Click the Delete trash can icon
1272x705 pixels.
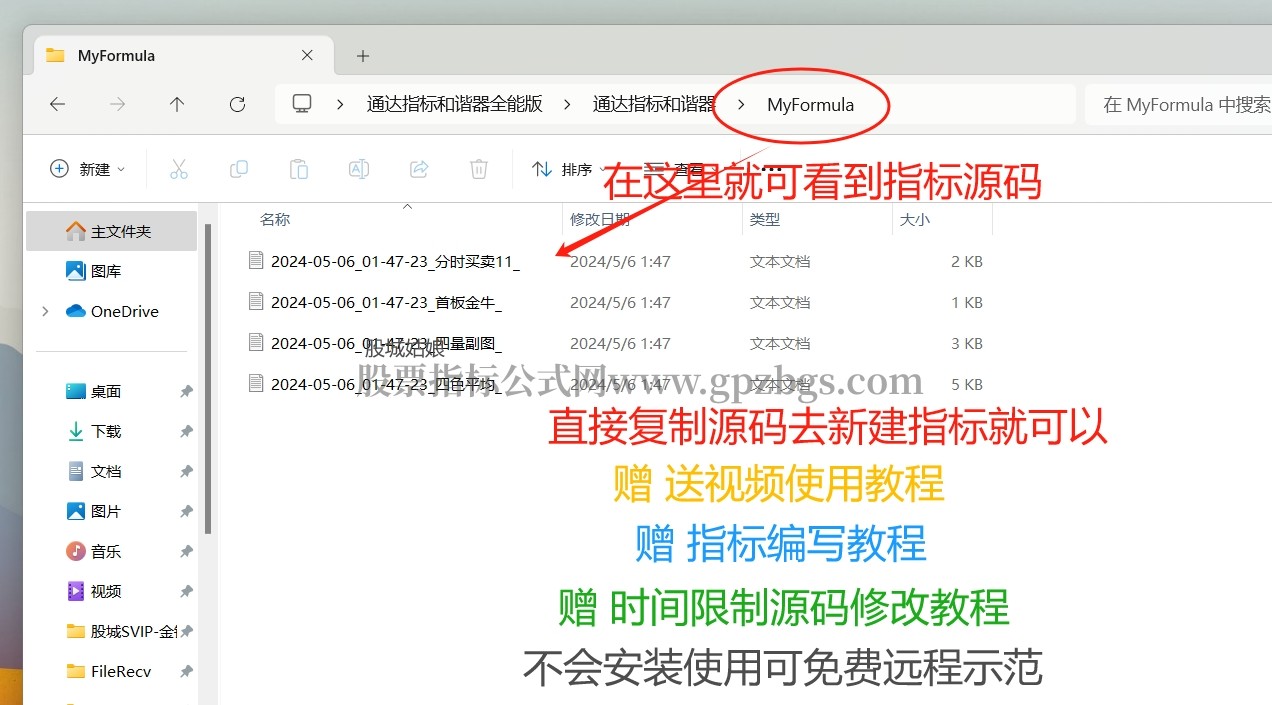click(x=479, y=169)
